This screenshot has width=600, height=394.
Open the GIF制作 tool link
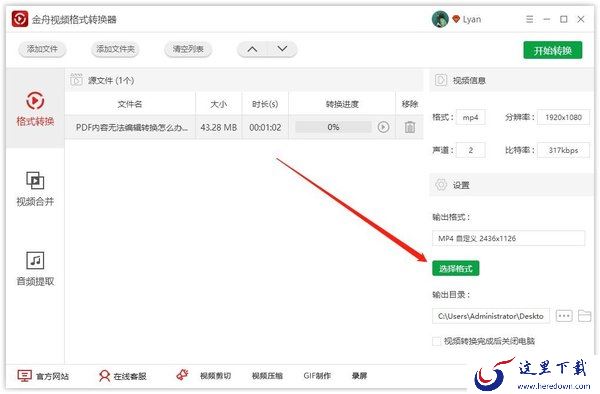317,376
